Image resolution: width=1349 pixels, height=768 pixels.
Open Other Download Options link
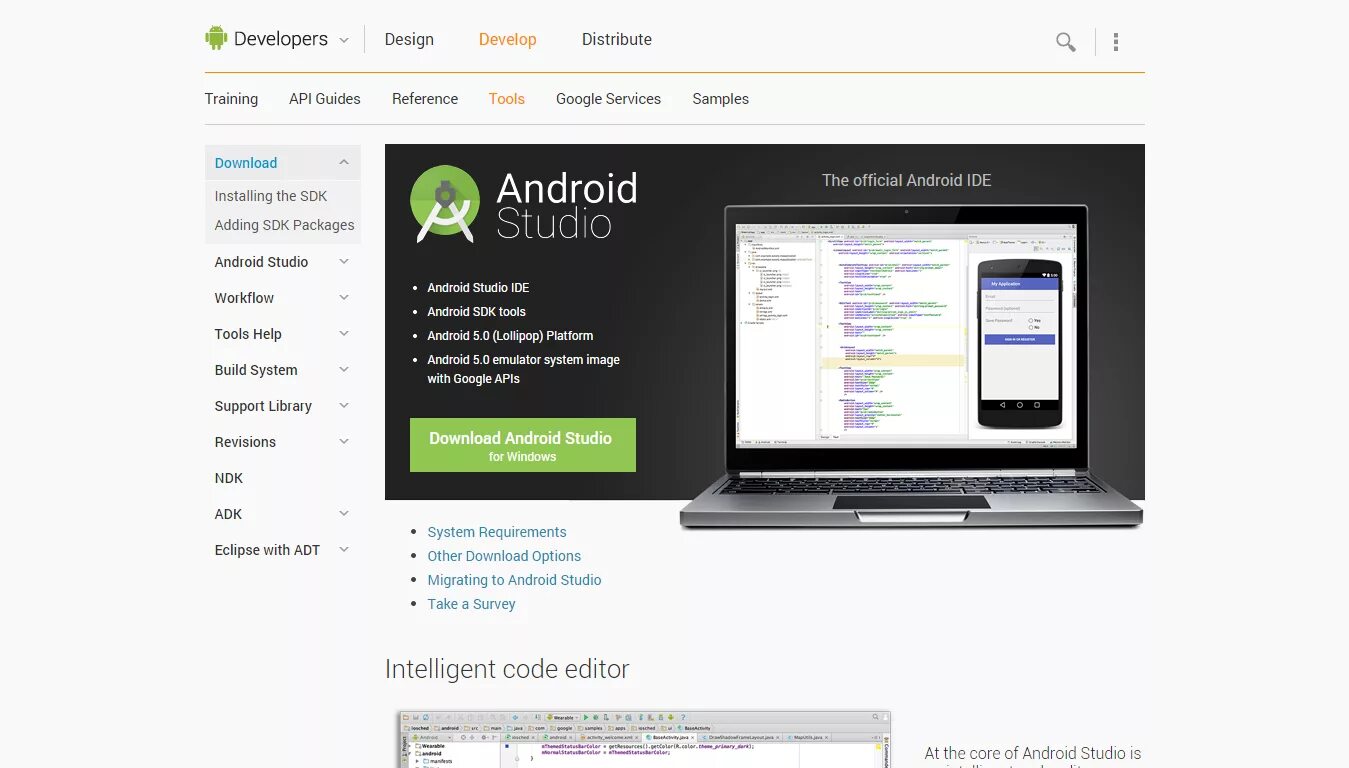click(x=504, y=556)
